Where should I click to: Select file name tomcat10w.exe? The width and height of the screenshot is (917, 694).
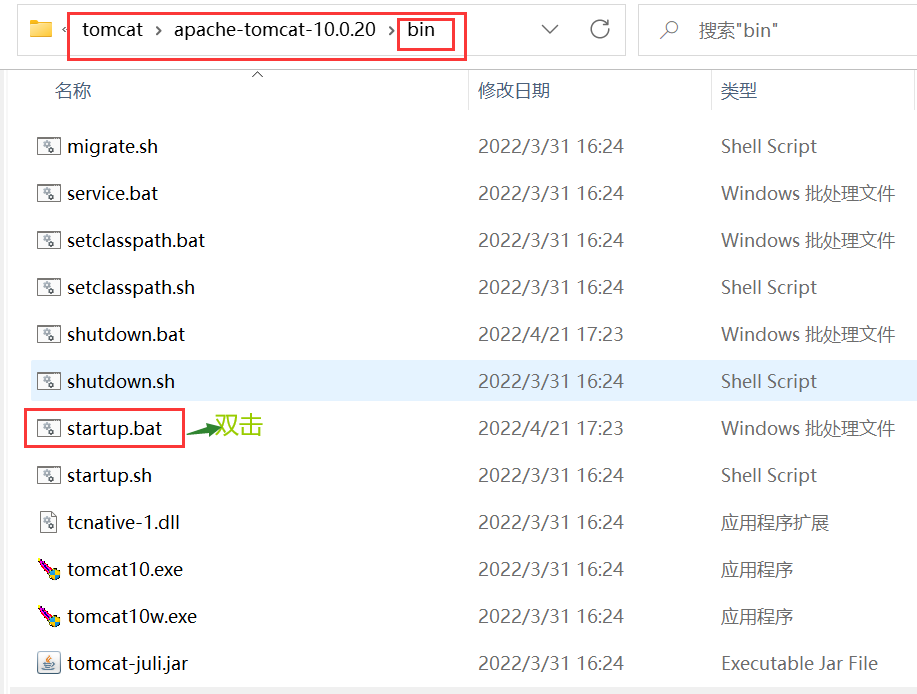(x=132, y=616)
